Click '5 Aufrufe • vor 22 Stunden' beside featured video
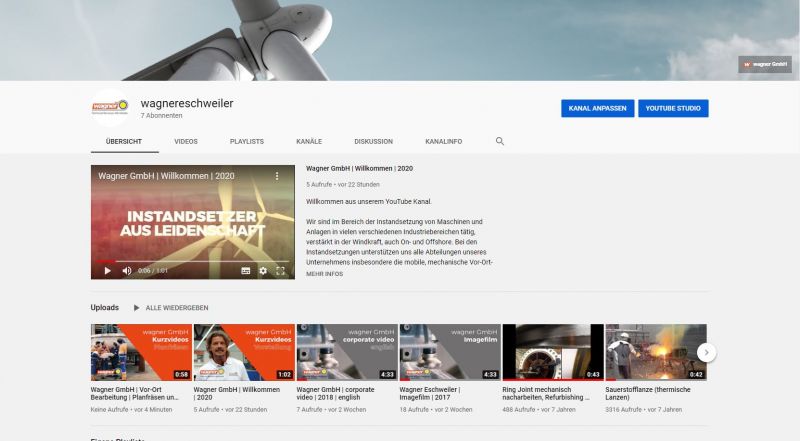 [343, 184]
